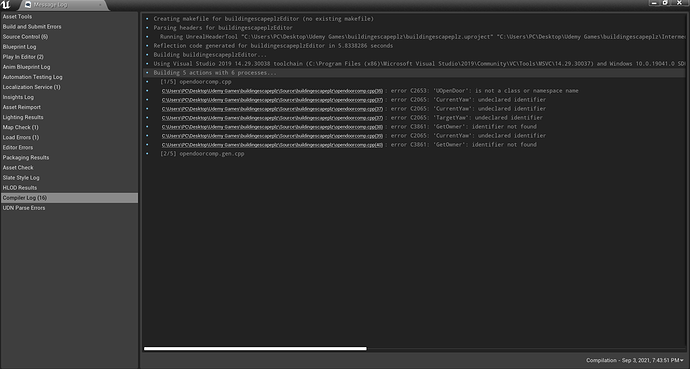Maximize the Message Log window
This screenshot has width=690, height=369.
point(665,3)
